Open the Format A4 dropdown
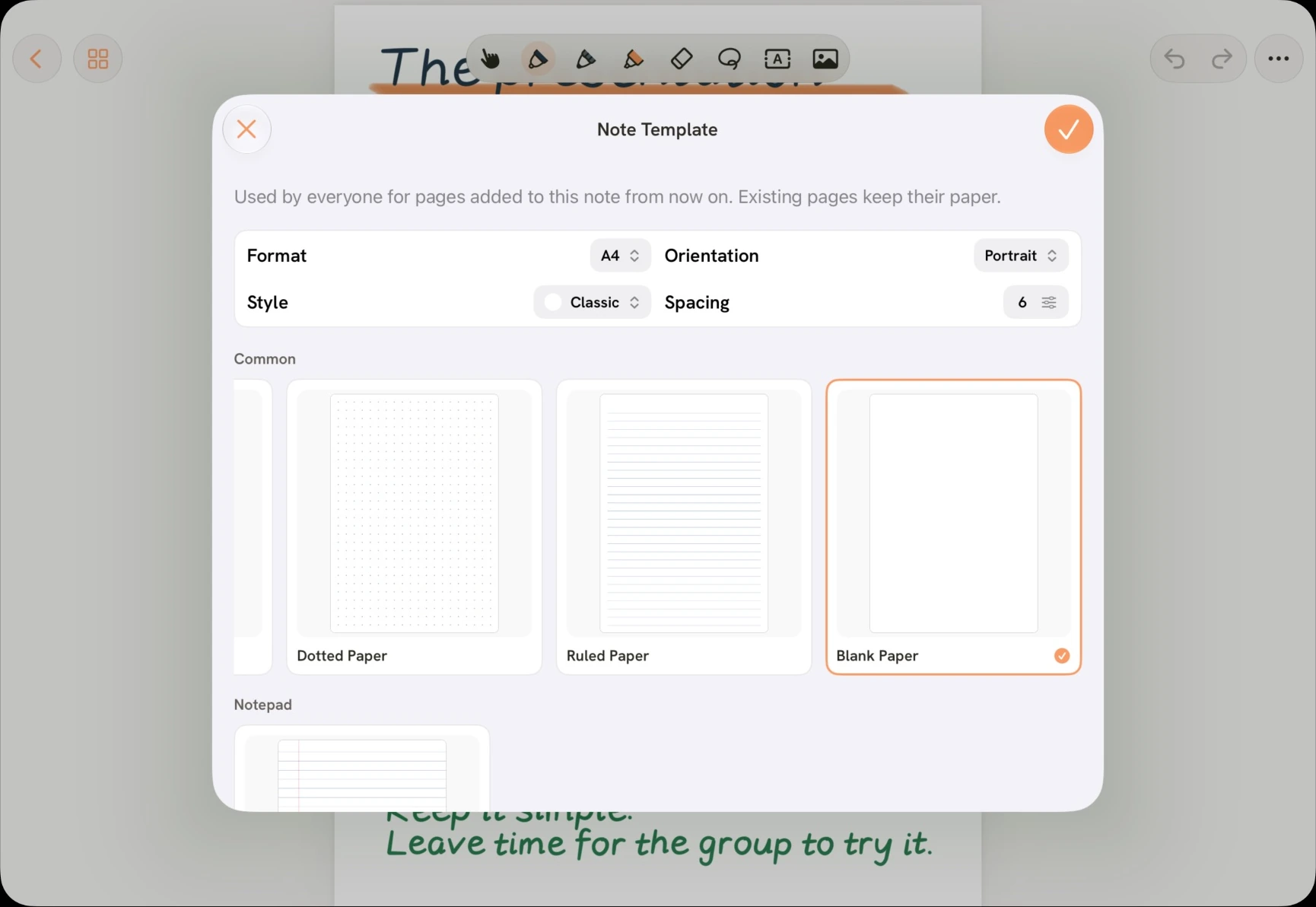Image resolution: width=1316 pixels, height=907 pixels. (x=620, y=256)
